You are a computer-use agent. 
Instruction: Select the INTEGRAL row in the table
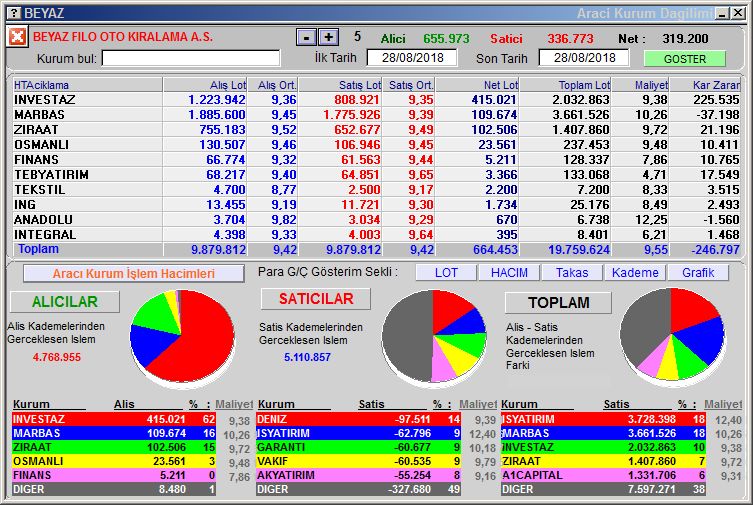[376, 234]
